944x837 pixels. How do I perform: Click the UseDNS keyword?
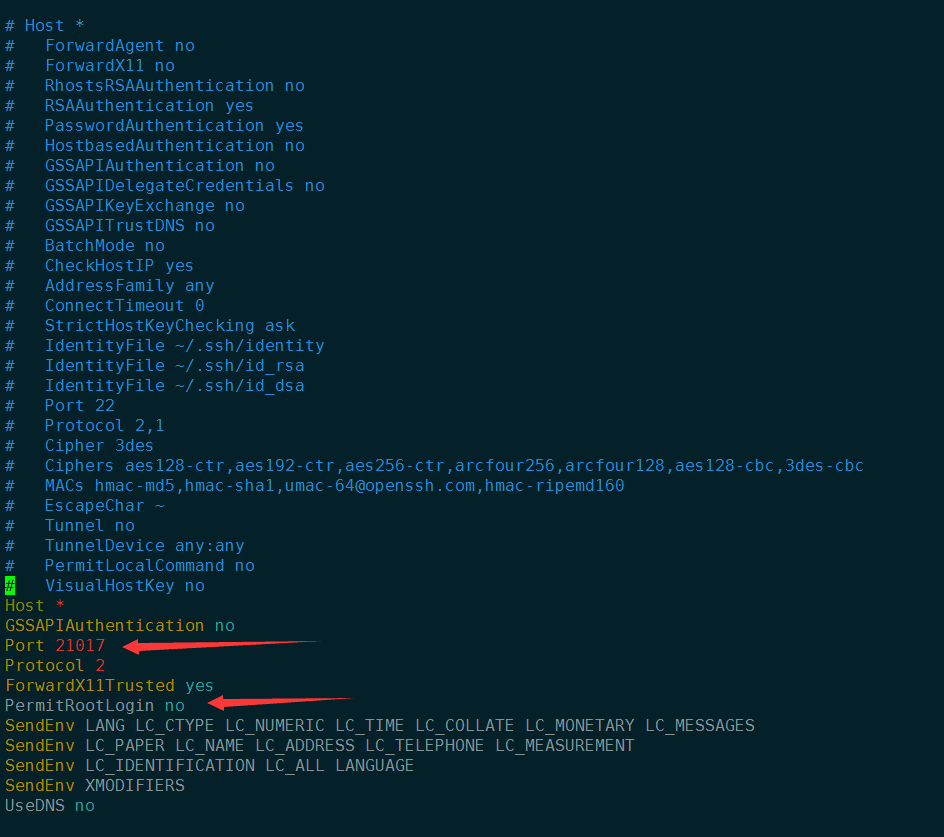coord(35,806)
